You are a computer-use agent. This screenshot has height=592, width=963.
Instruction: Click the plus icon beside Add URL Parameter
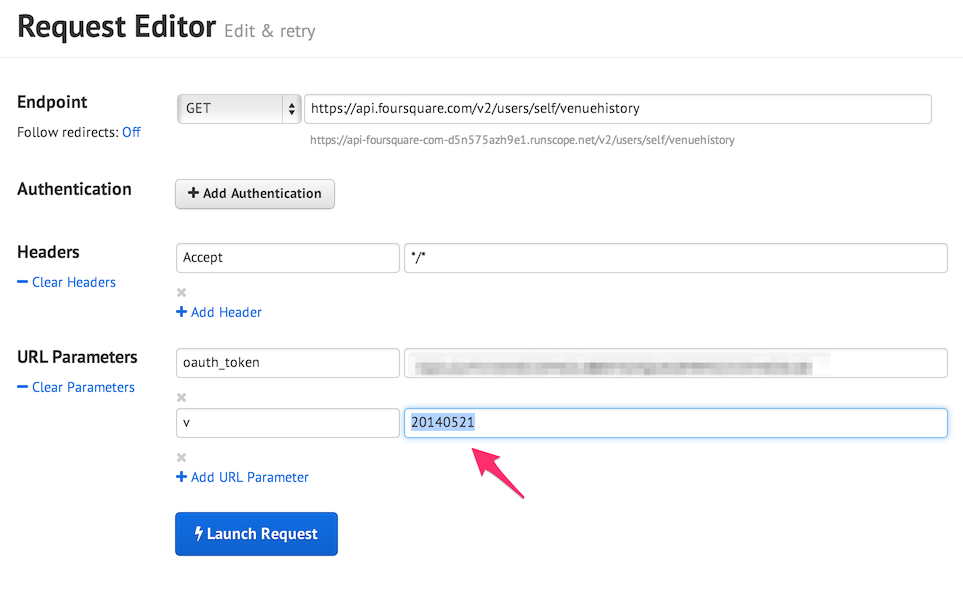point(182,477)
